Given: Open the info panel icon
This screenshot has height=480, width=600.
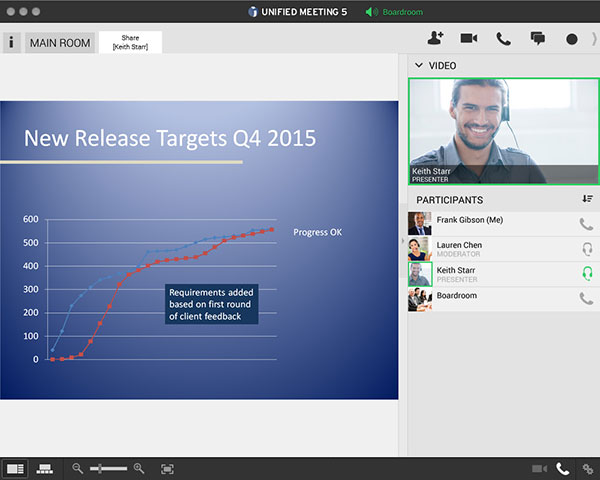Looking at the screenshot, I should 11,42.
